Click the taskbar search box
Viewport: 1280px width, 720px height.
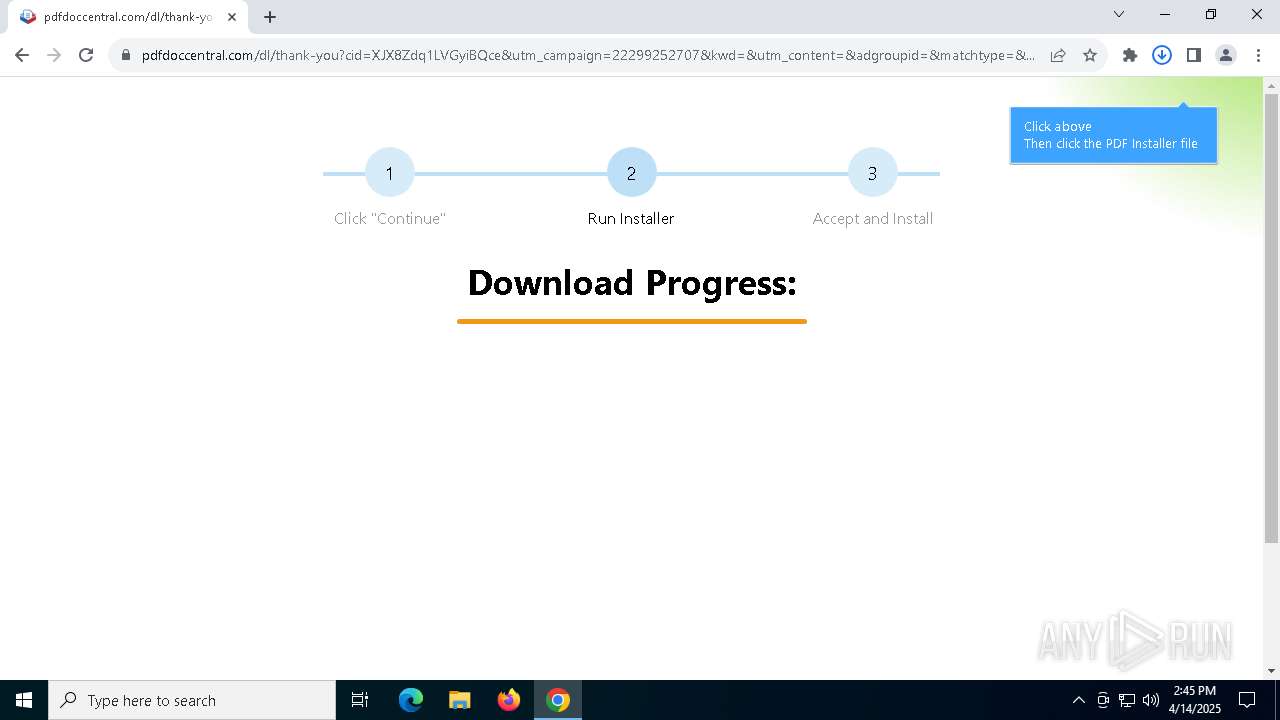(x=192, y=700)
